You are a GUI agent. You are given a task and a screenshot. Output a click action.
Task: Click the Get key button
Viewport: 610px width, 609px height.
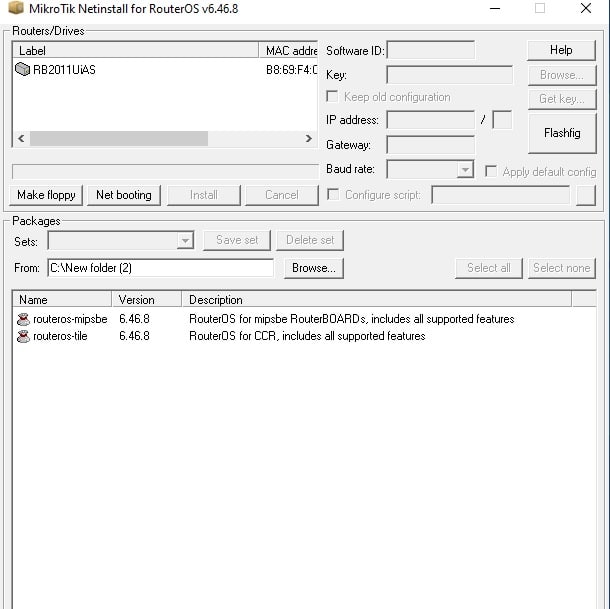(562, 99)
